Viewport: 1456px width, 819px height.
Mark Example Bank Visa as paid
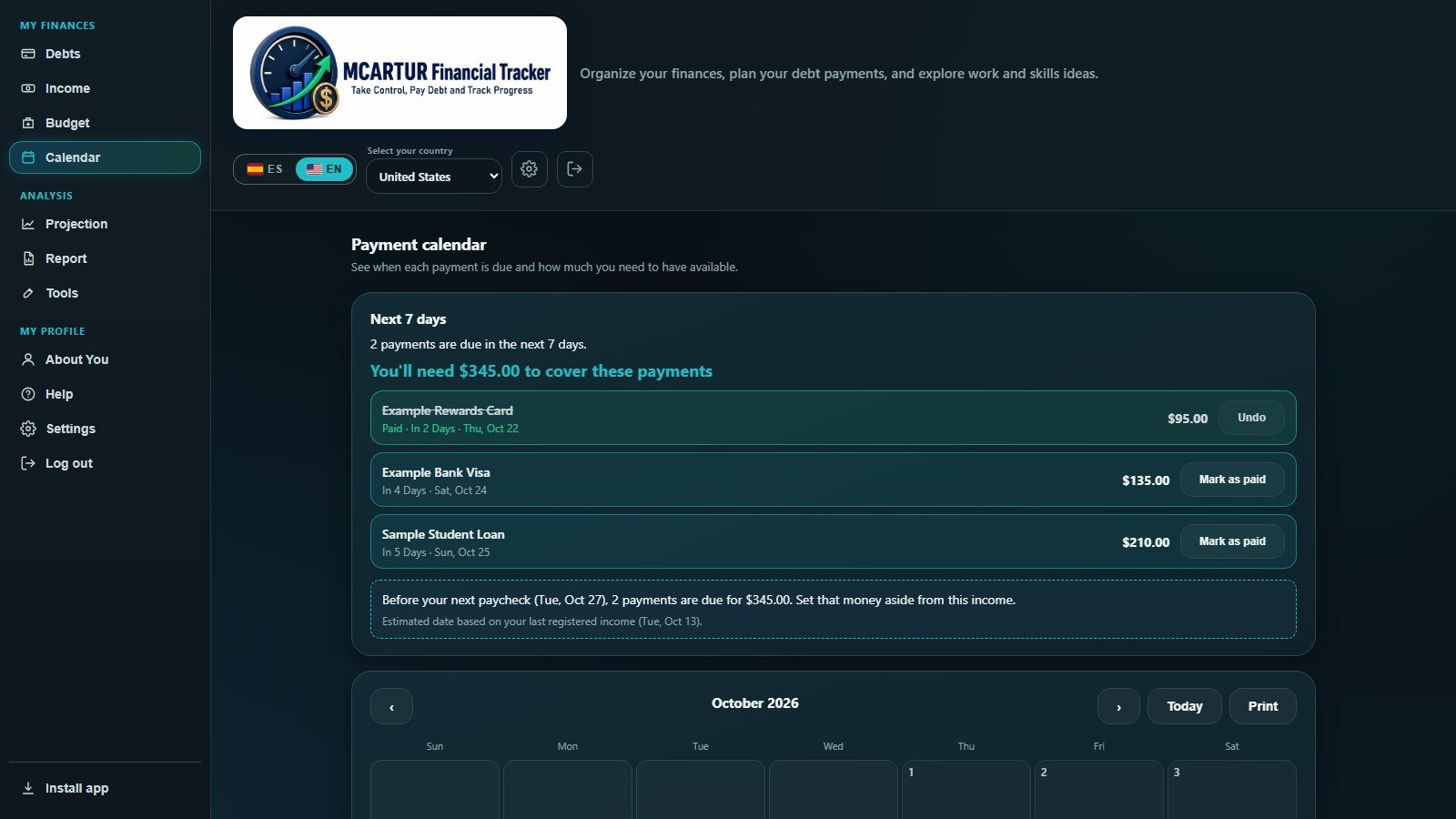pyautogui.click(x=1232, y=480)
